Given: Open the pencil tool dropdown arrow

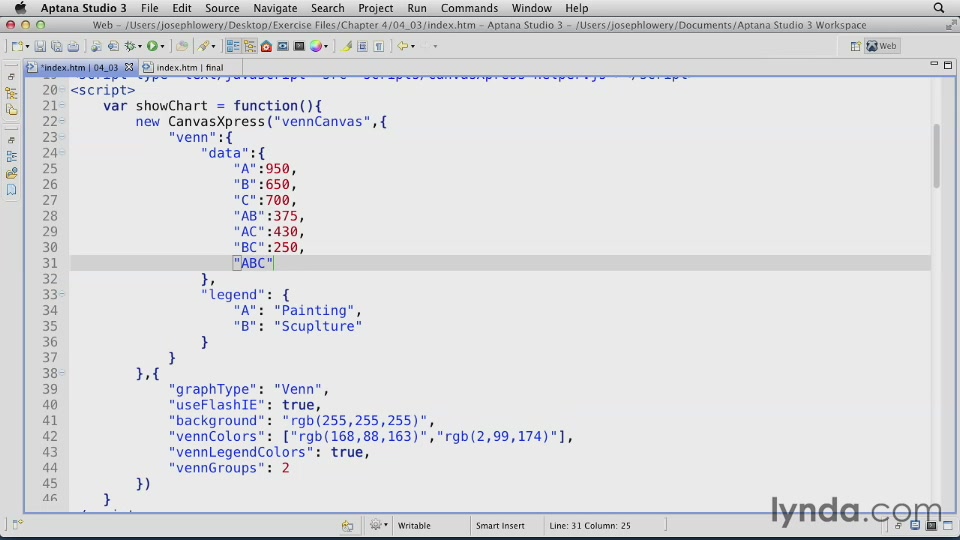Looking at the screenshot, I should [x=213, y=47].
